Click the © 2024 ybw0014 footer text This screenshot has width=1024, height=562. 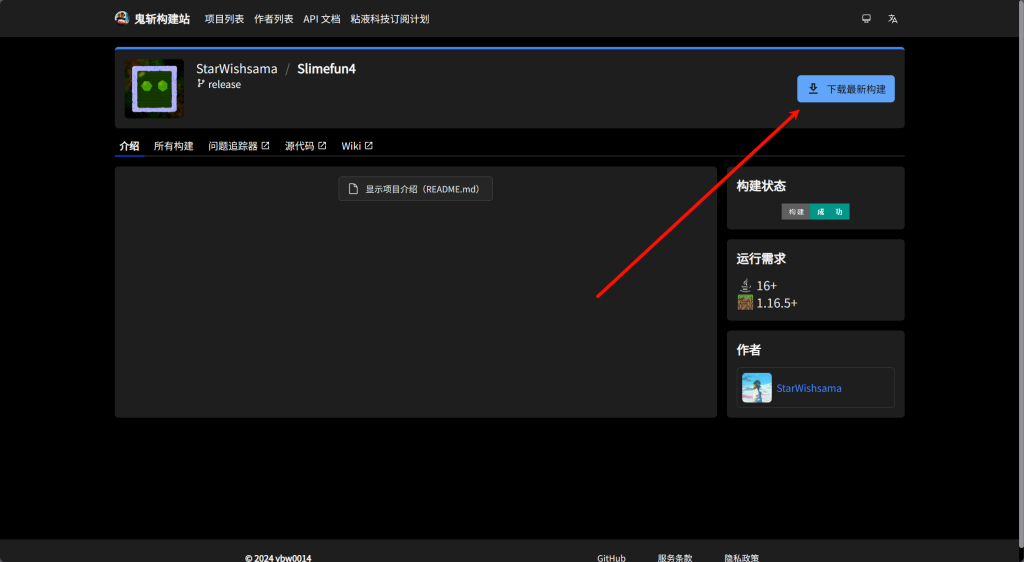278,558
